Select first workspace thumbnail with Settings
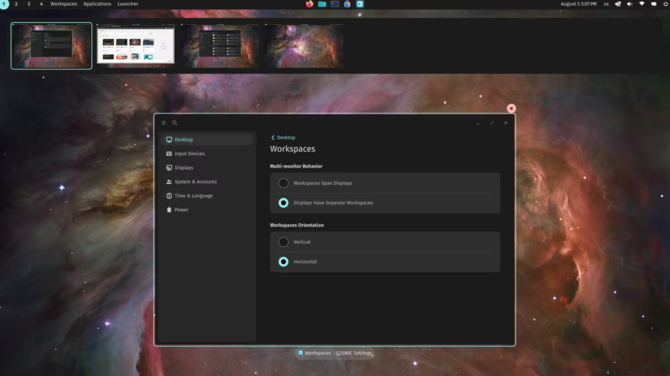The height and width of the screenshot is (376, 670). (51, 46)
